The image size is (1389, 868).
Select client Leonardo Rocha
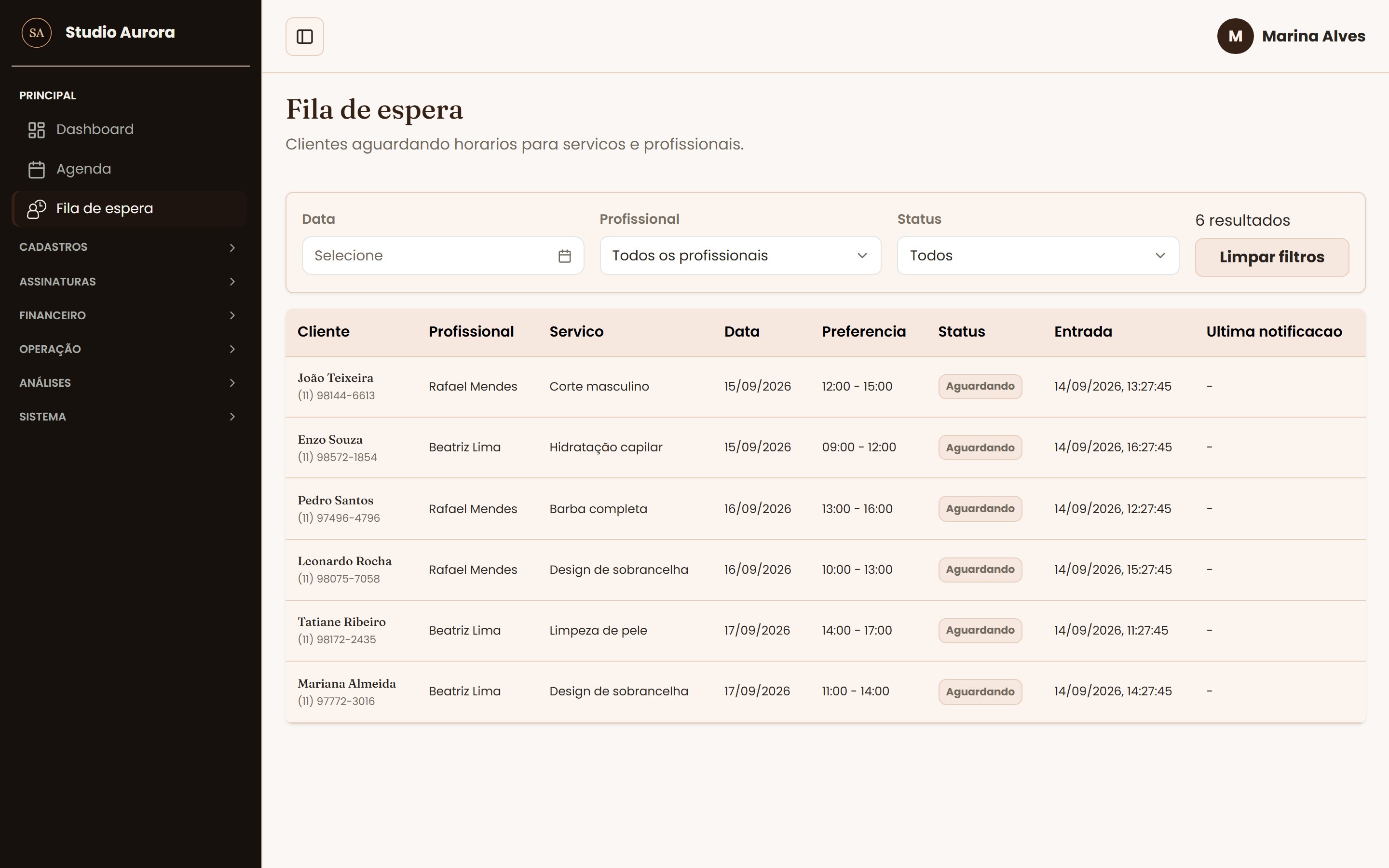(344, 561)
